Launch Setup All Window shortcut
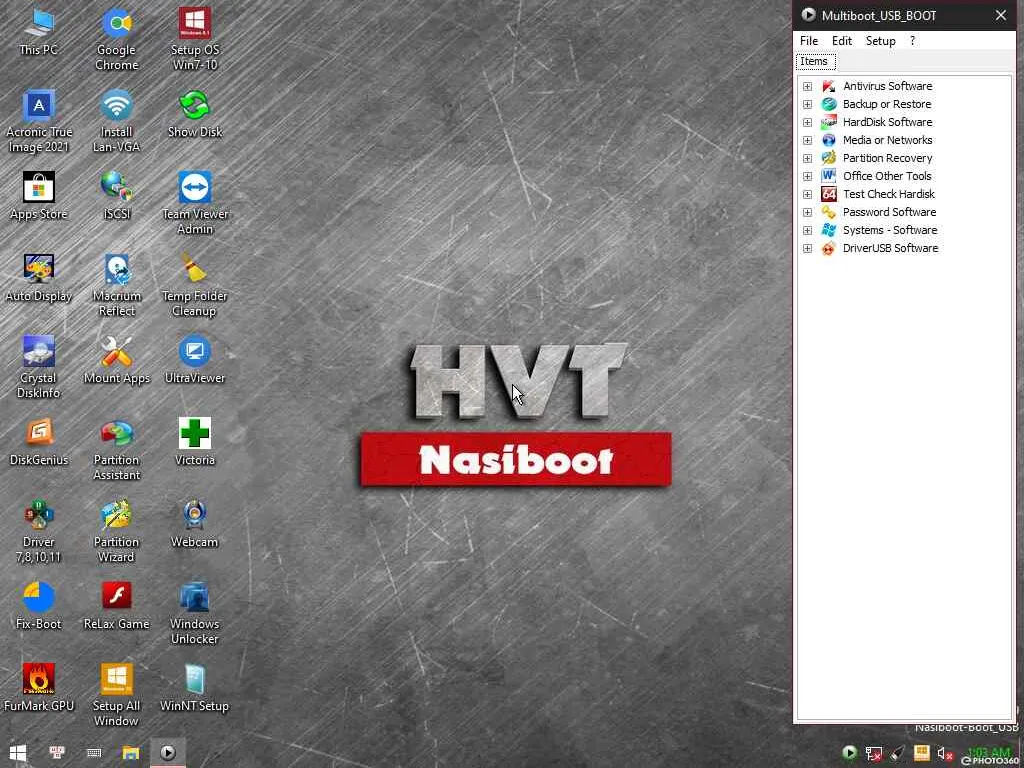The image size is (1024, 768). [x=116, y=696]
